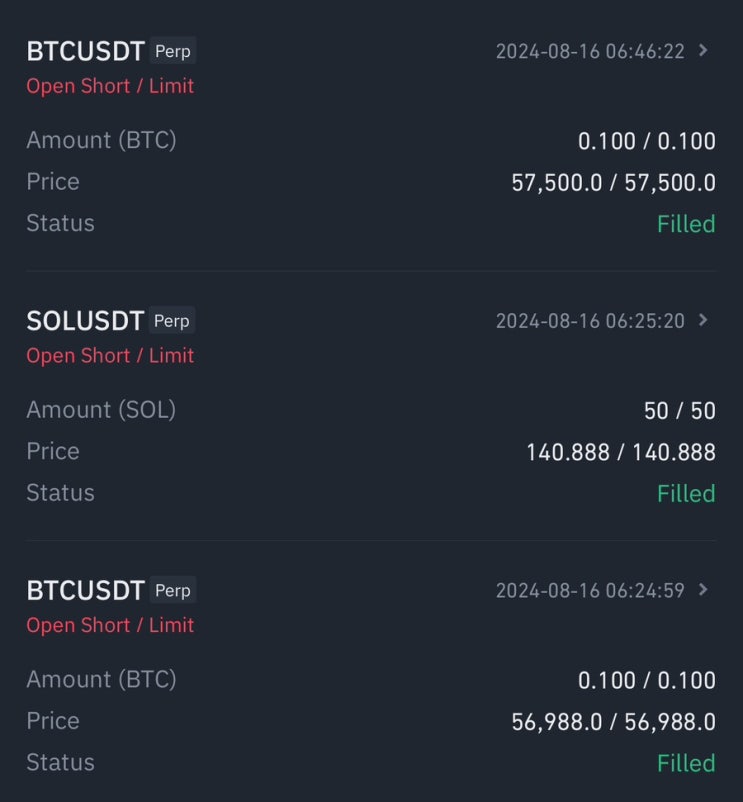Open the SOLUSDT symbol title
743x802 pixels.
click(x=85, y=321)
